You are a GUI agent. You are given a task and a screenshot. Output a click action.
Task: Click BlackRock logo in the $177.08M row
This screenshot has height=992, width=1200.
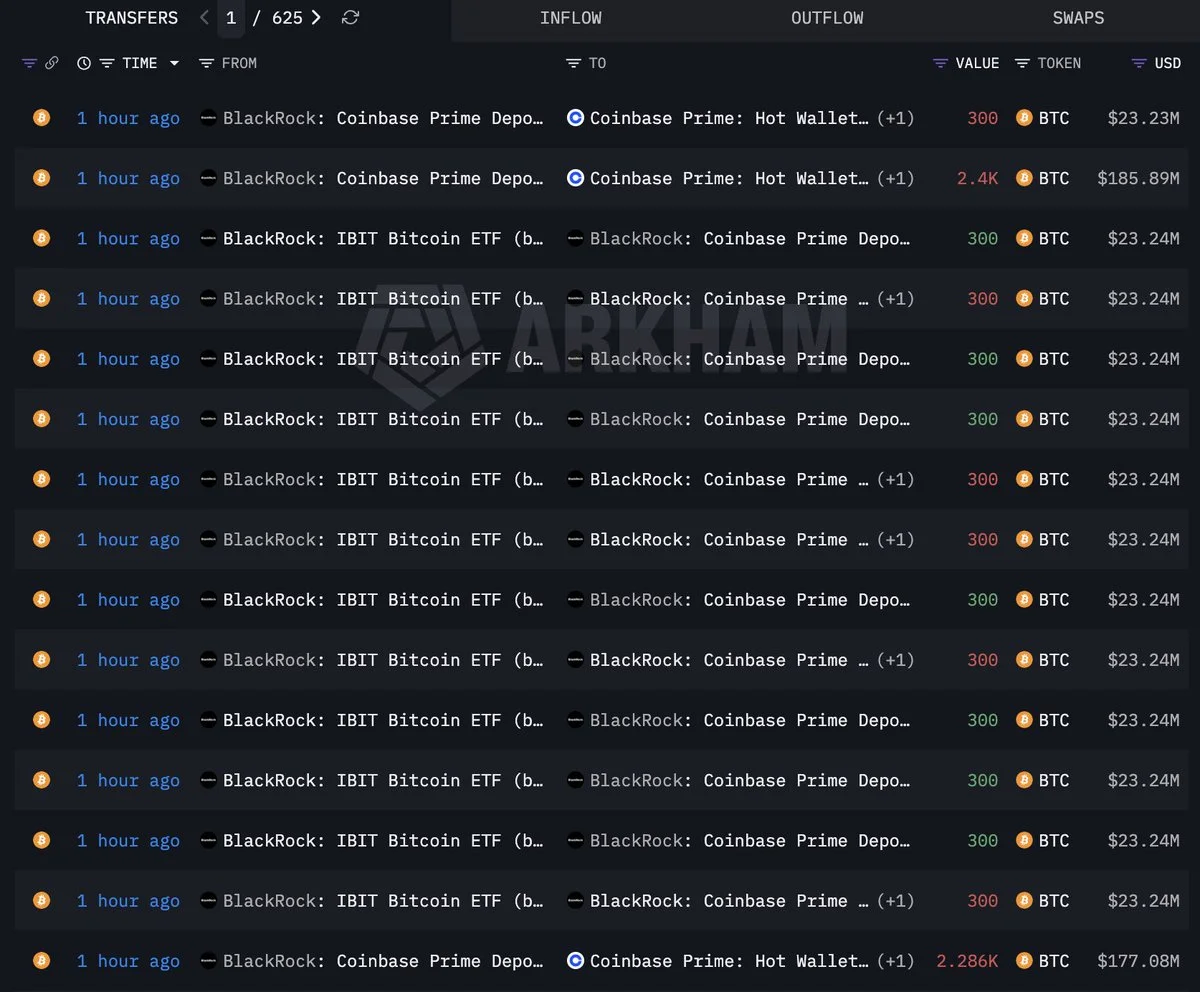(x=208, y=961)
